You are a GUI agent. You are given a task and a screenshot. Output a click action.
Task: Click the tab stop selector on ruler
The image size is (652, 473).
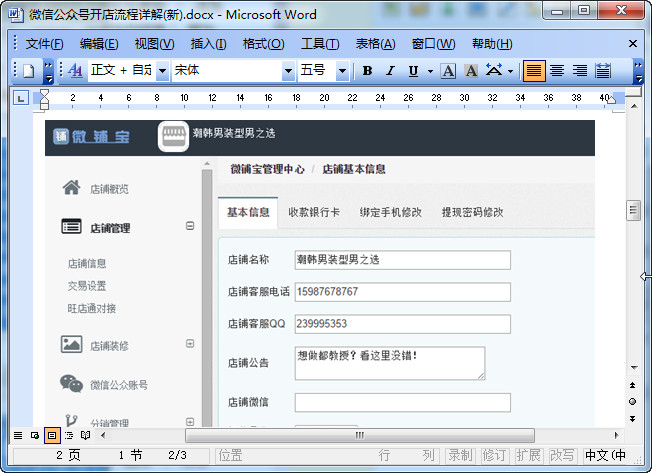click(x=21, y=98)
